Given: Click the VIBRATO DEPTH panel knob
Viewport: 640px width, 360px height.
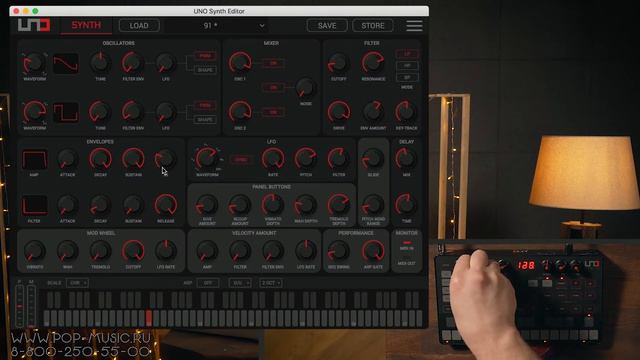Looking at the screenshot, I should pyautogui.click(x=273, y=205).
